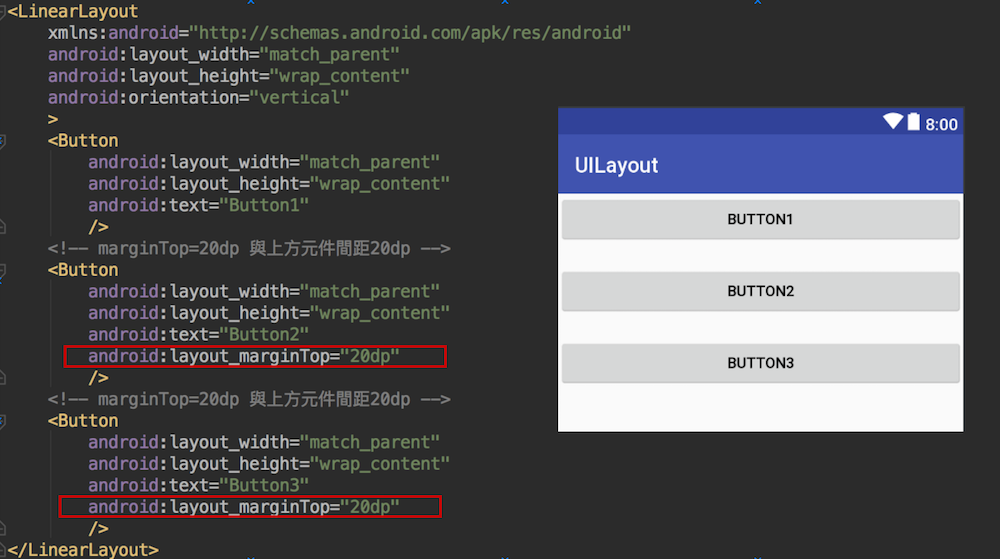
Task: Click the battery icon in status bar
Action: click(x=913, y=122)
